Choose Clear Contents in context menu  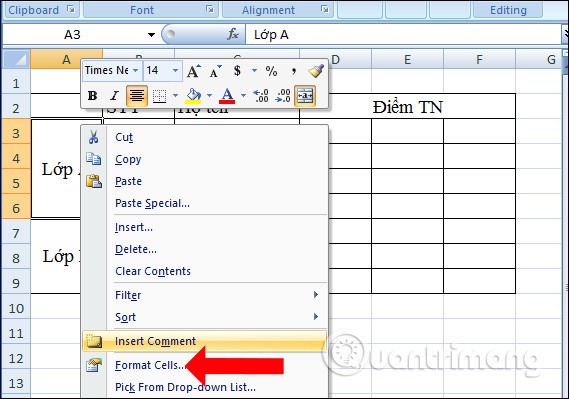pyautogui.click(x=153, y=271)
